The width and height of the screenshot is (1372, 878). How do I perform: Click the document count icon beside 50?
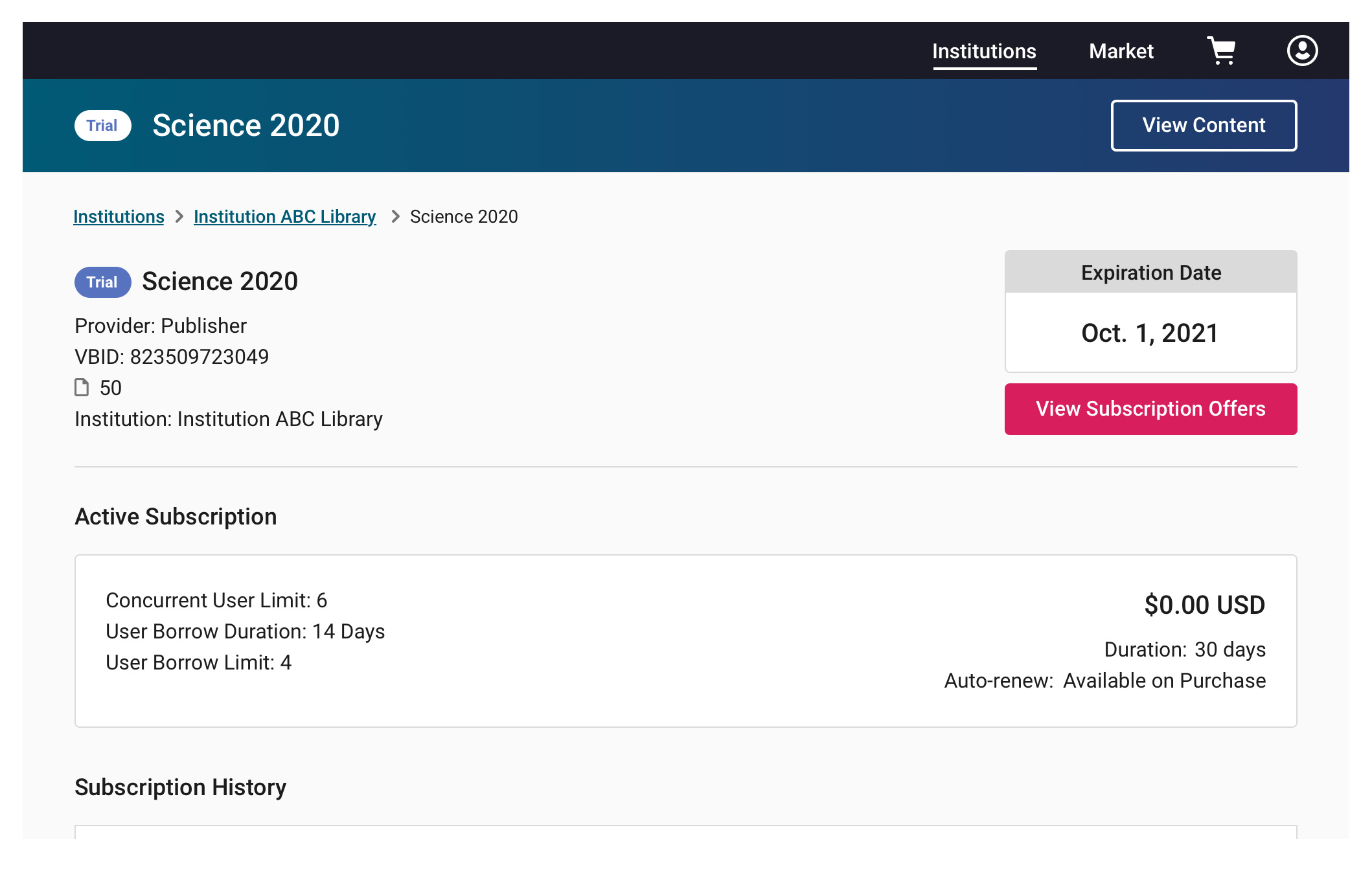(x=82, y=387)
